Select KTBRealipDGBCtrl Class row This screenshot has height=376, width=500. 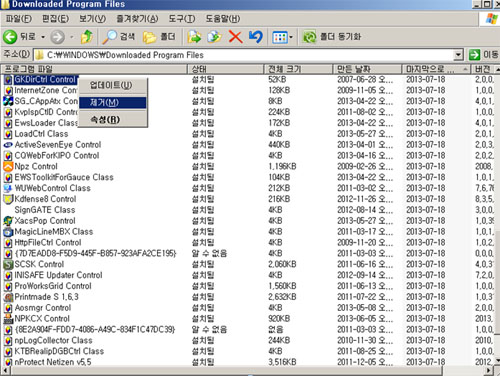point(248,351)
